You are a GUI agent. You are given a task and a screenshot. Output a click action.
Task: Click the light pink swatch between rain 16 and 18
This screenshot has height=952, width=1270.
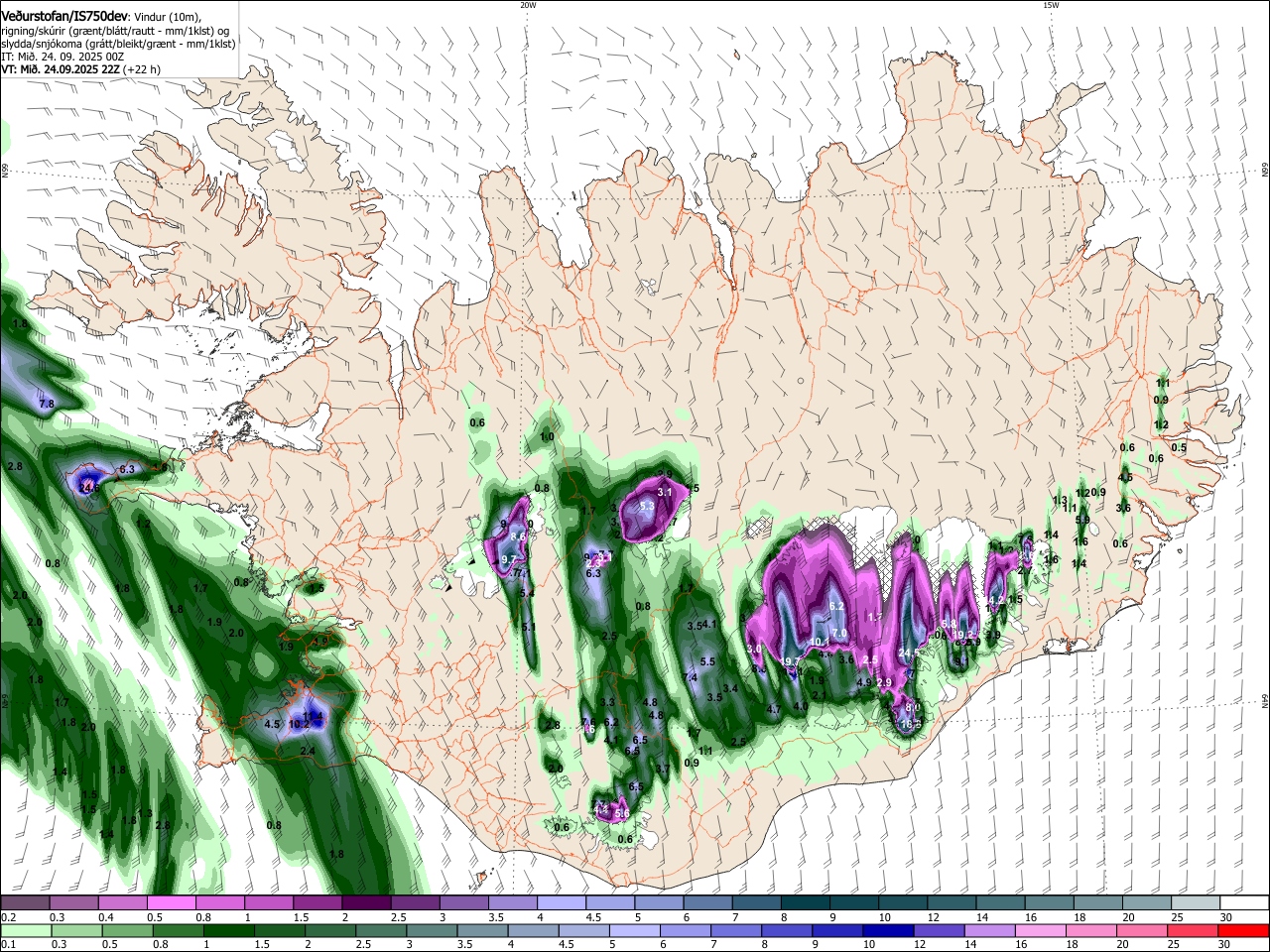point(1041,931)
